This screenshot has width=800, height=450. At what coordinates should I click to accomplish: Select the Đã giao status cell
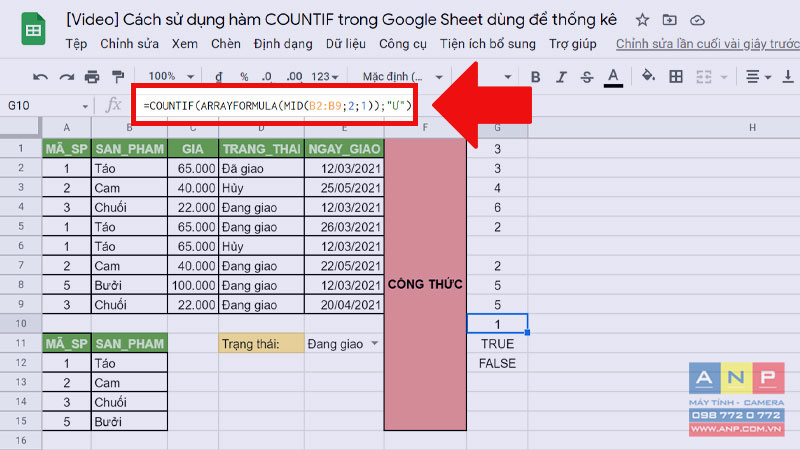pyautogui.click(x=261, y=168)
